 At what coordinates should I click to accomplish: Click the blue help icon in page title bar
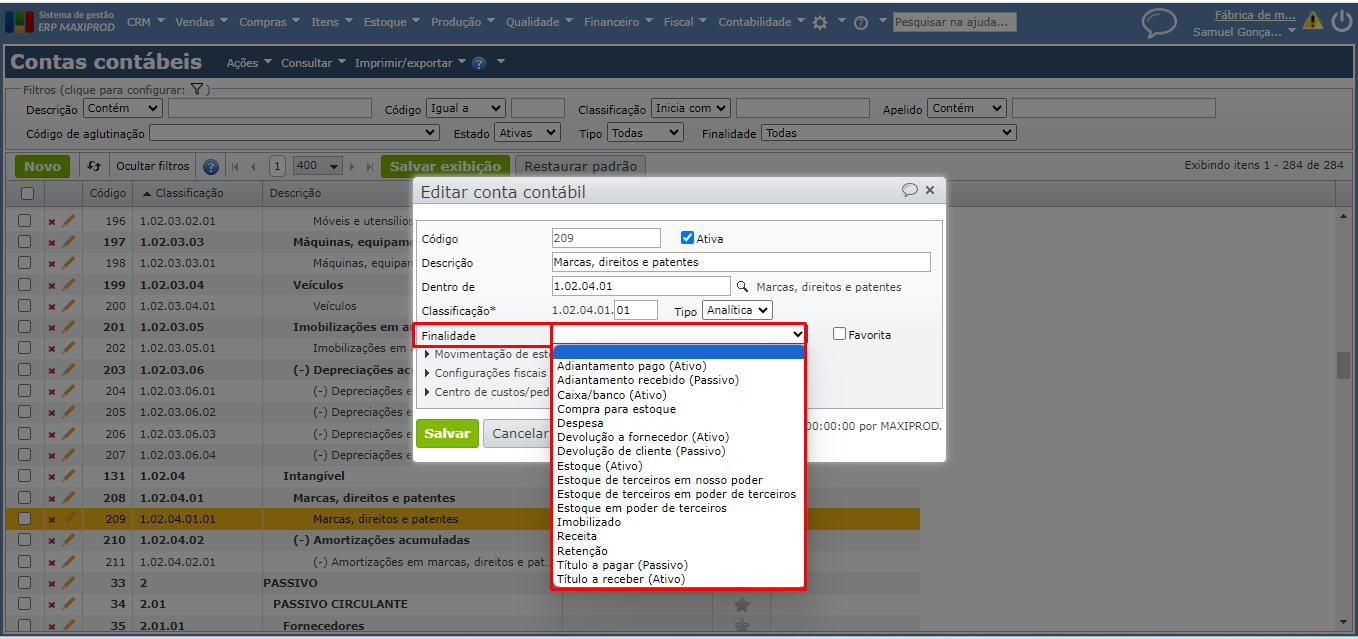coord(479,63)
